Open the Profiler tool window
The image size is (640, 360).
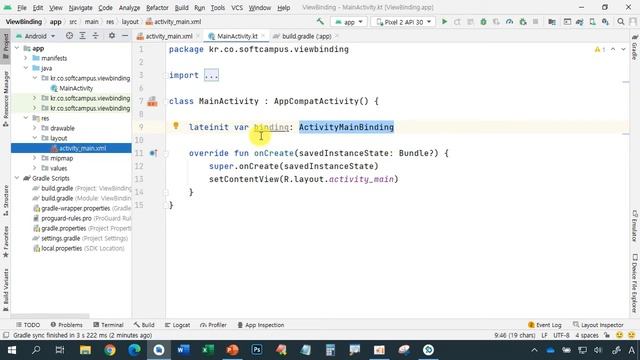click(213, 325)
